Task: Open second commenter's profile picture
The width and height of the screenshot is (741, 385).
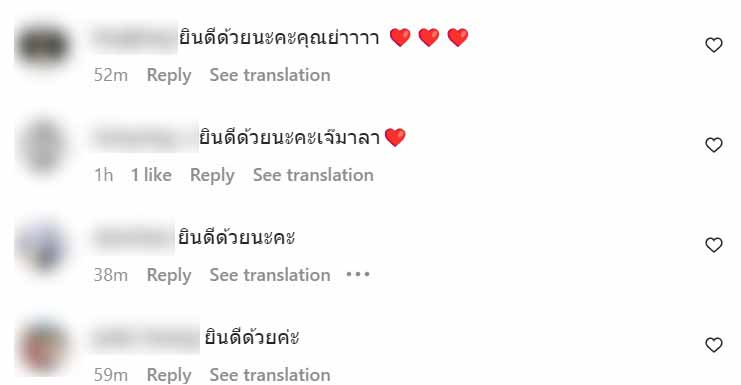Action: pyautogui.click(x=43, y=145)
